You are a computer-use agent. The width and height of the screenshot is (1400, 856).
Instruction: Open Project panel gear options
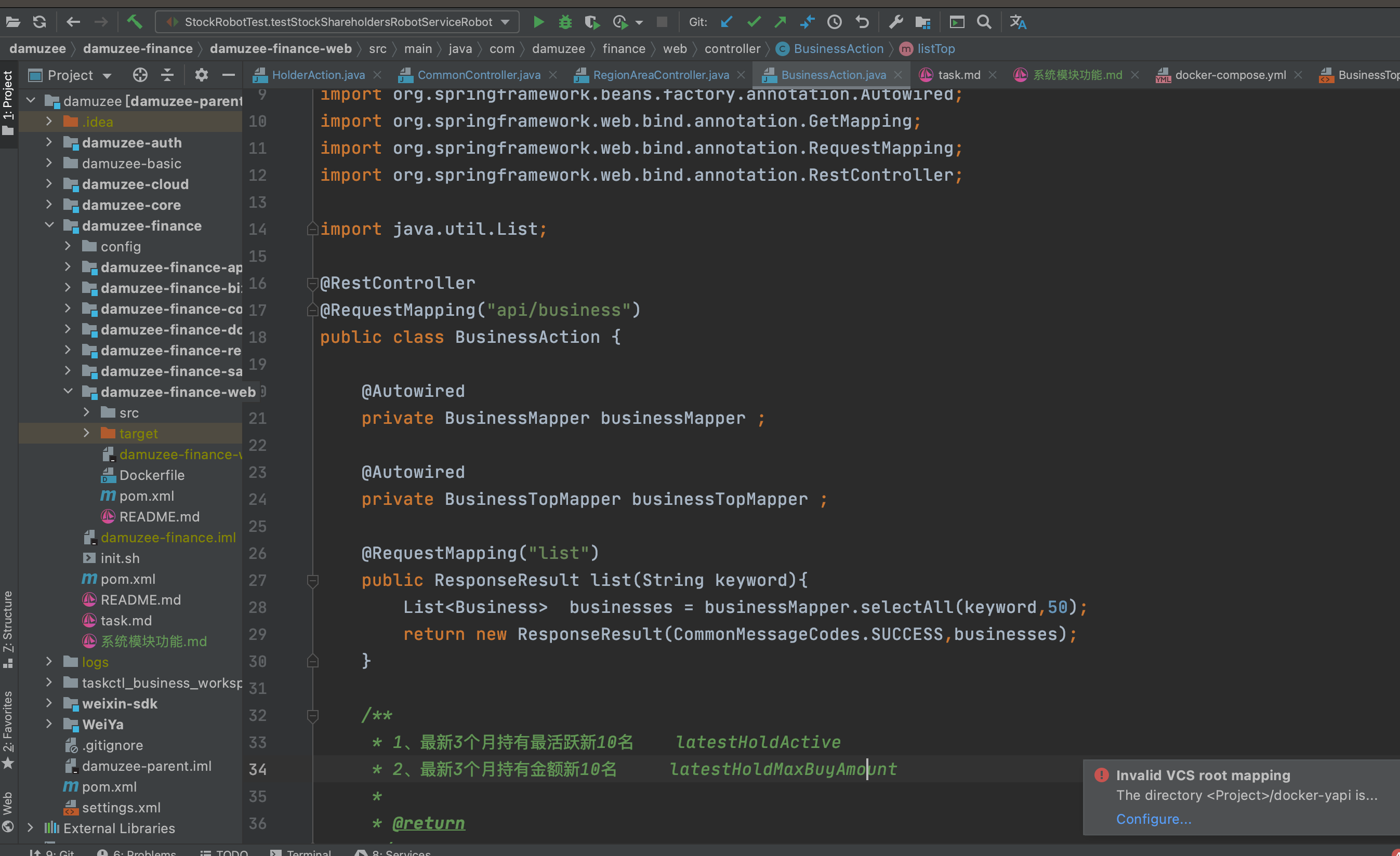[x=201, y=75]
